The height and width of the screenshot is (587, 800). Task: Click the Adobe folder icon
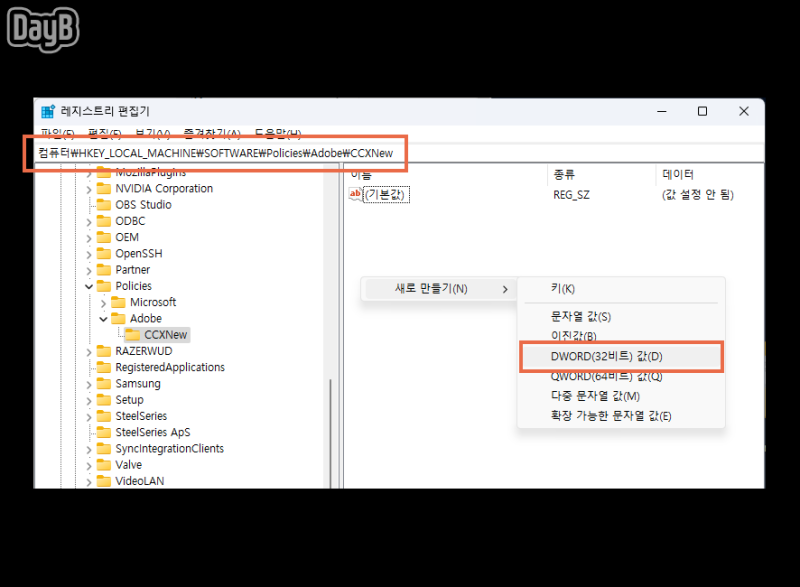[x=118, y=319]
